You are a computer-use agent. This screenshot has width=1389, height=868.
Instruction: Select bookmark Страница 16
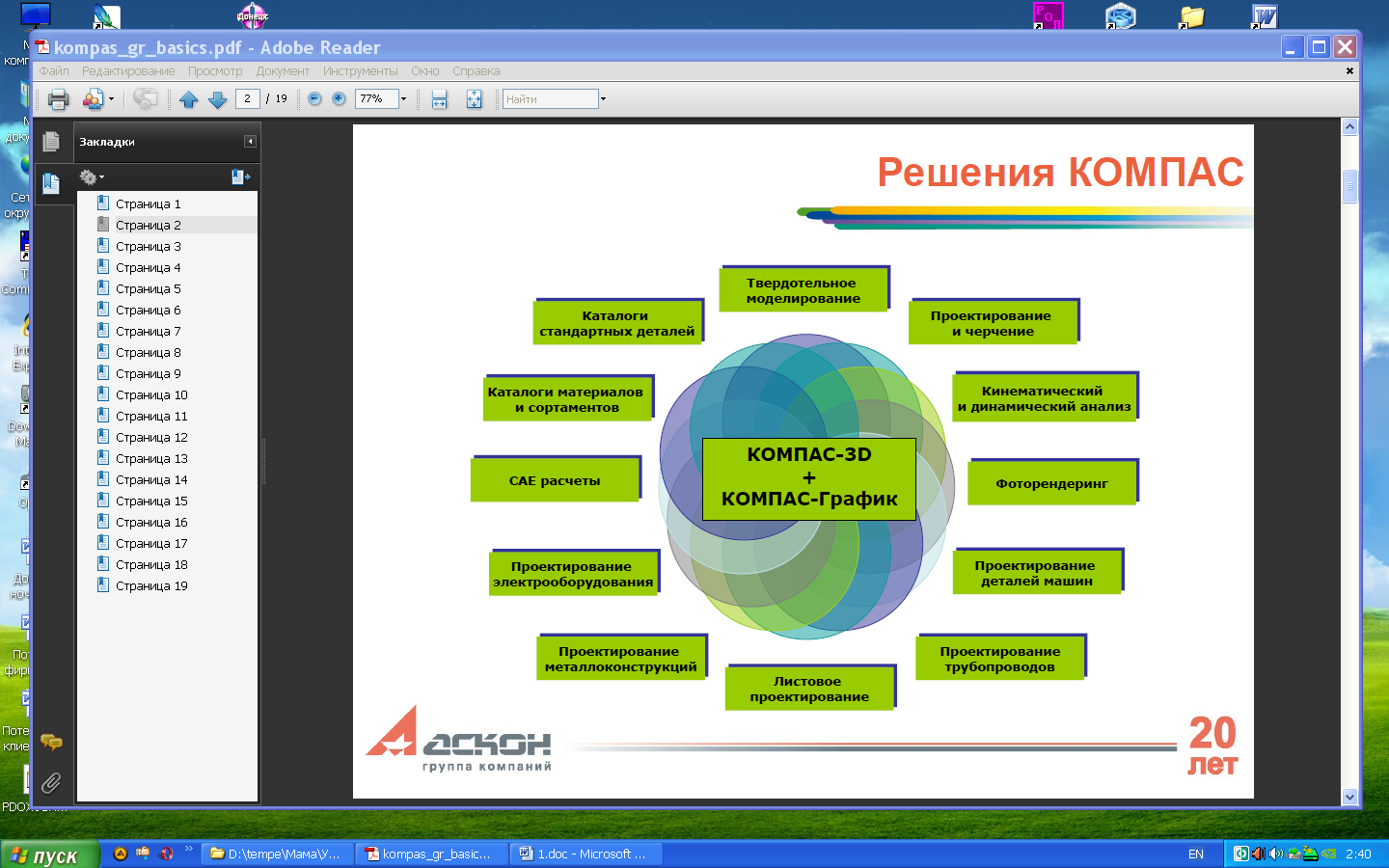point(151,522)
